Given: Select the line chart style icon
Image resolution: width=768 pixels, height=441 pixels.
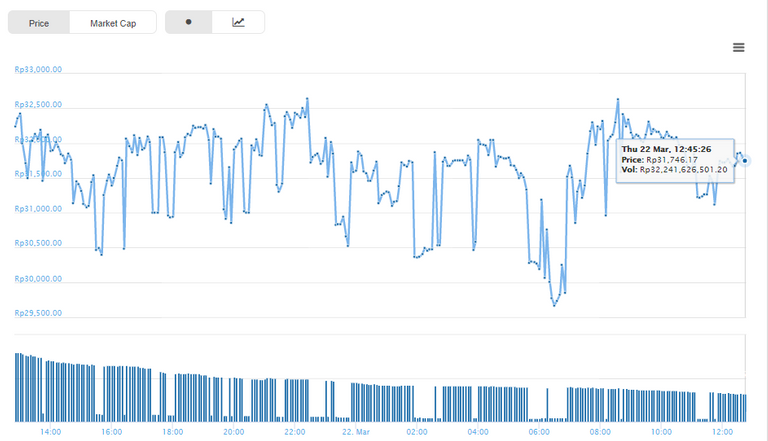Looking at the screenshot, I should pyautogui.click(x=239, y=22).
